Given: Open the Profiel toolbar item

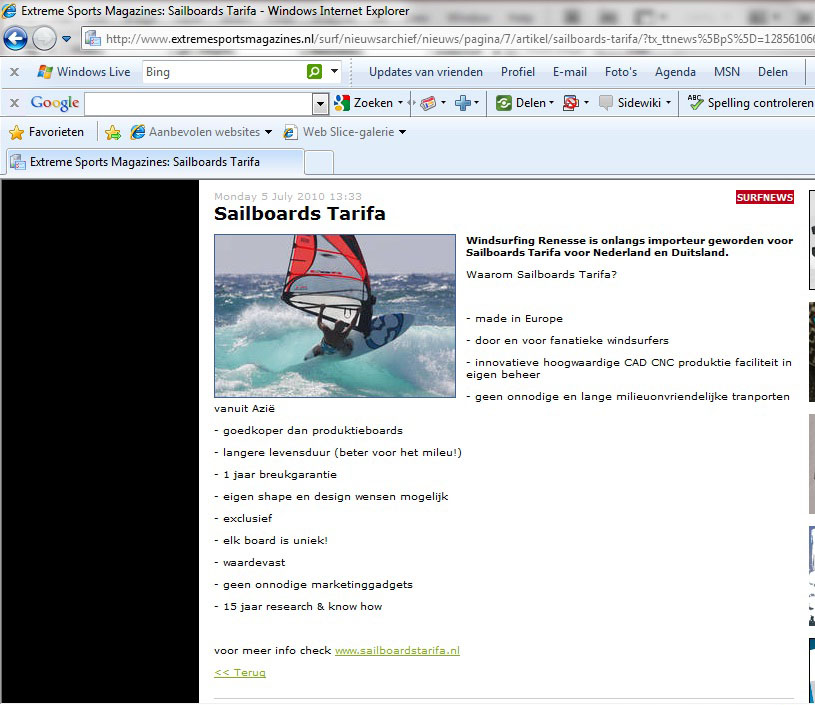Looking at the screenshot, I should click(518, 72).
